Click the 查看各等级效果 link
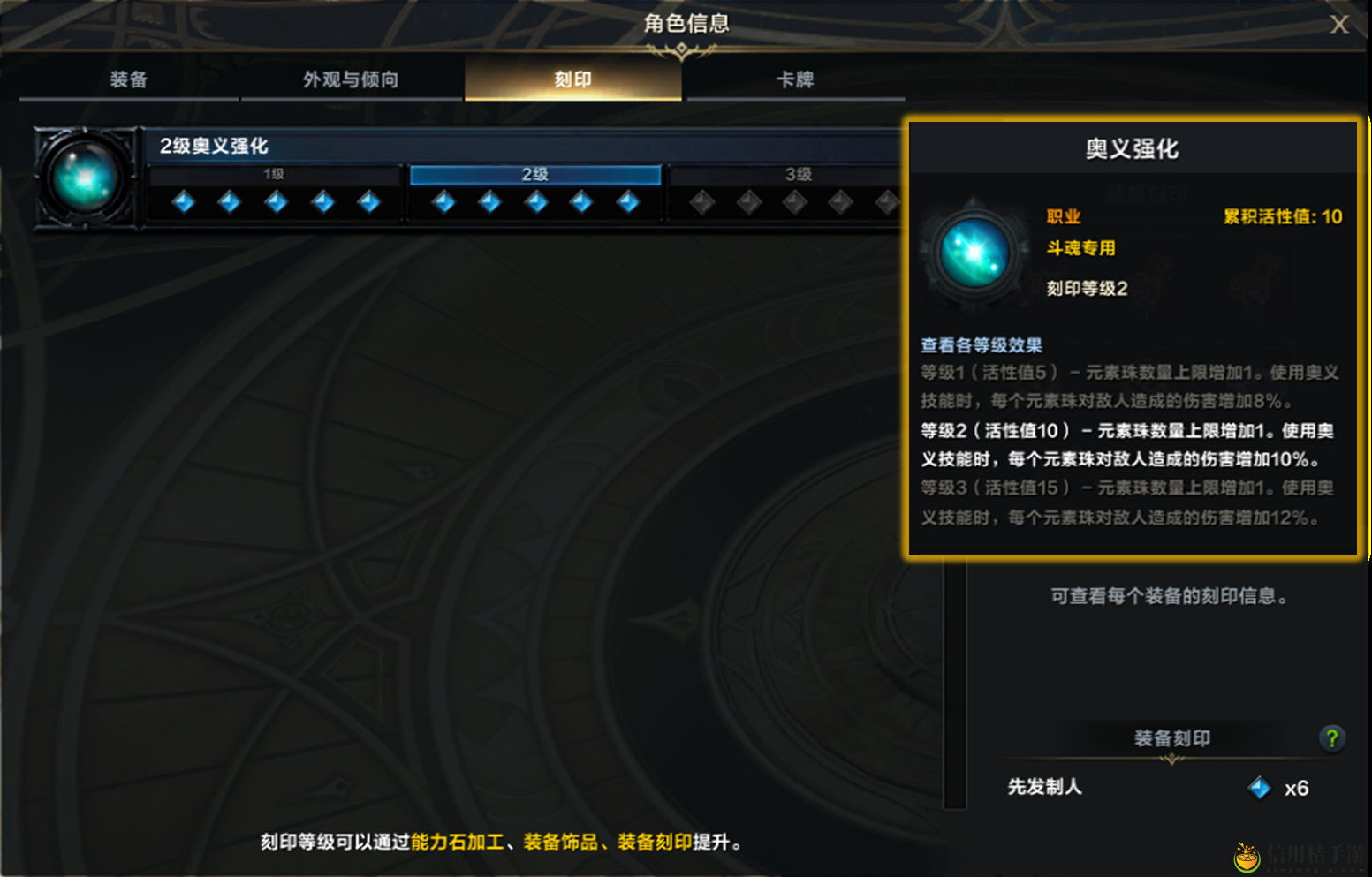 [982, 345]
